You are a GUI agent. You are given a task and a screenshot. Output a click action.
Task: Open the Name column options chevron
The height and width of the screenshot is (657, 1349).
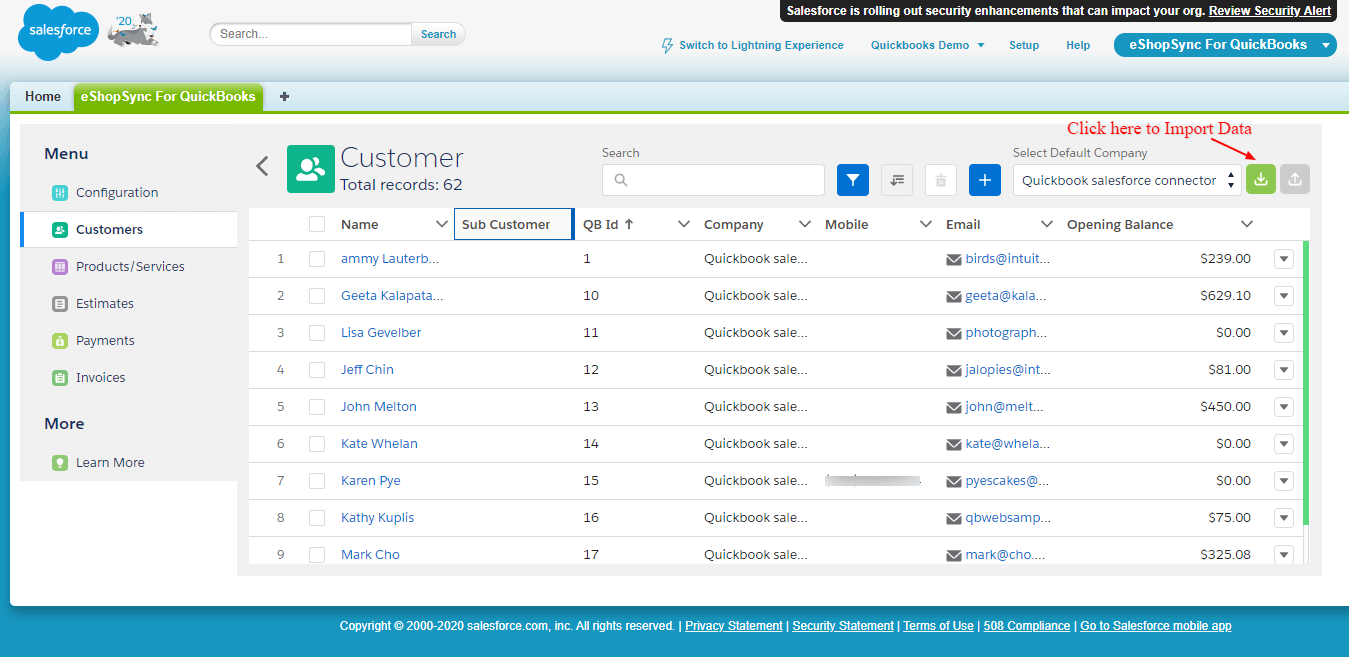[x=441, y=224]
